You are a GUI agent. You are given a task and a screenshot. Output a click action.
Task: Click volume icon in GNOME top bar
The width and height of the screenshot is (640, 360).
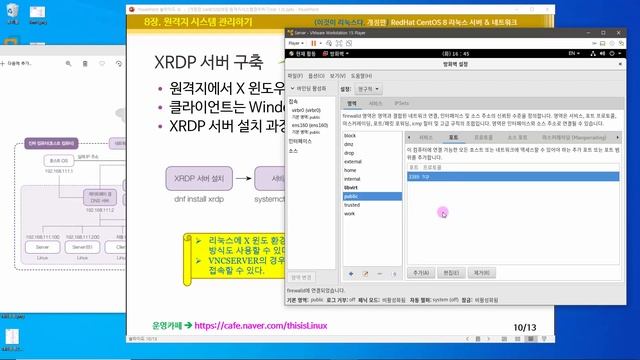[602, 53]
